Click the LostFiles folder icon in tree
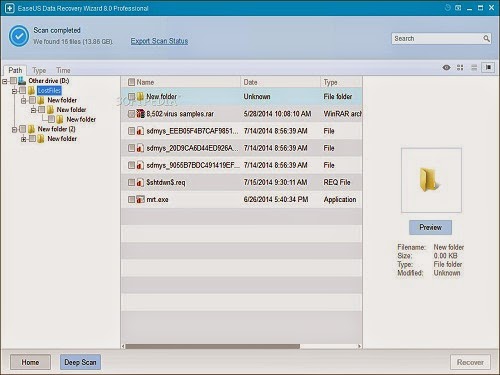The height and width of the screenshot is (375, 500). pyautogui.click(x=31, y=90)
